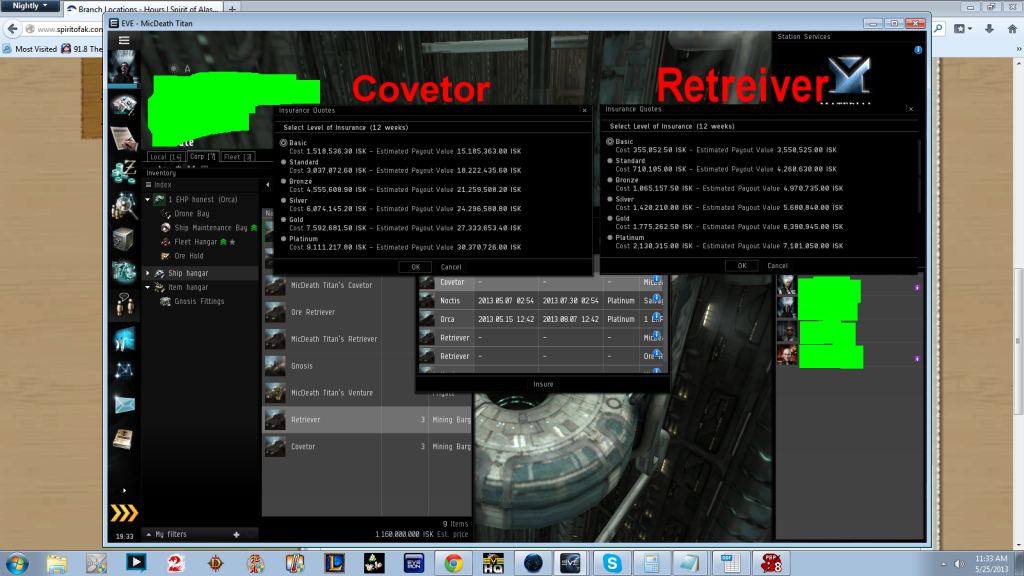The image size is (1024, 576).
Task: Switch to the Fleet chat tab
Action: pos(237,157)
